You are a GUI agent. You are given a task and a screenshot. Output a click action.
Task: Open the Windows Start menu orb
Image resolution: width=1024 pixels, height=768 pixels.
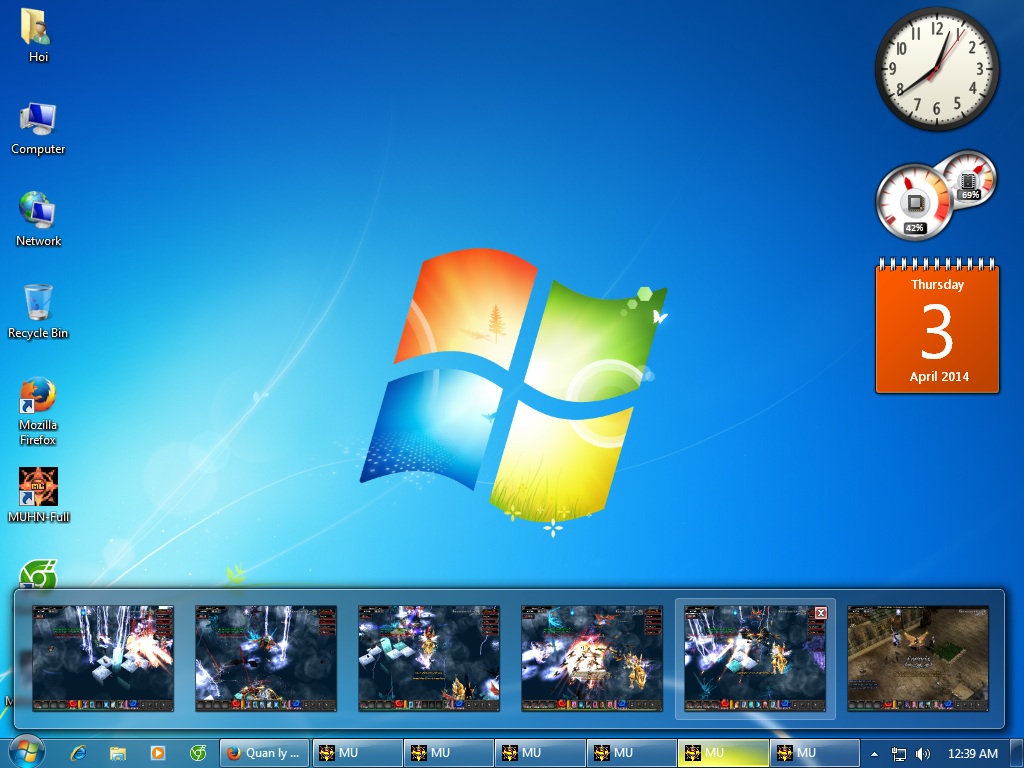27,752
